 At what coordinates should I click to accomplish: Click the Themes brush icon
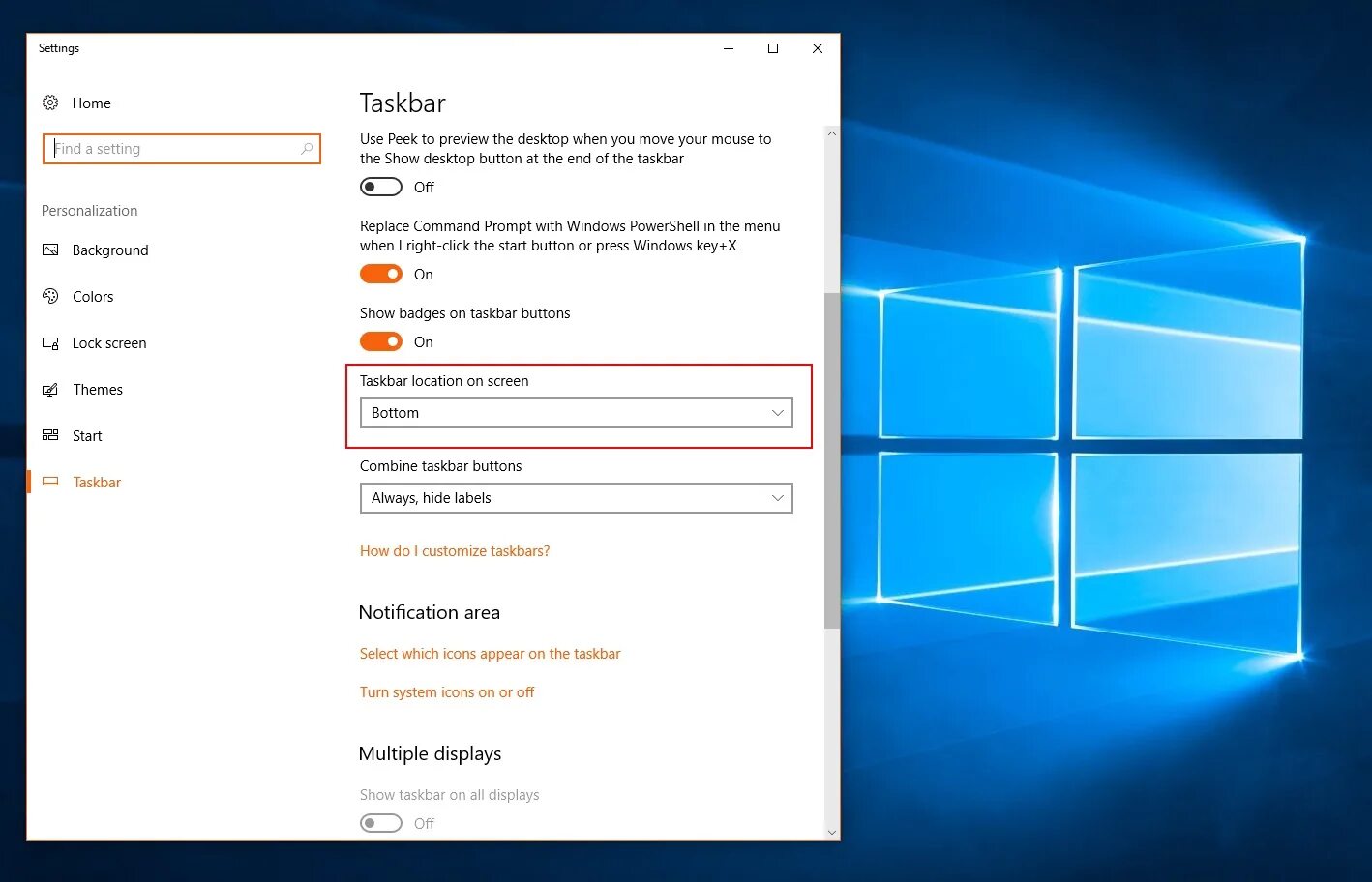tap(50, 389)
